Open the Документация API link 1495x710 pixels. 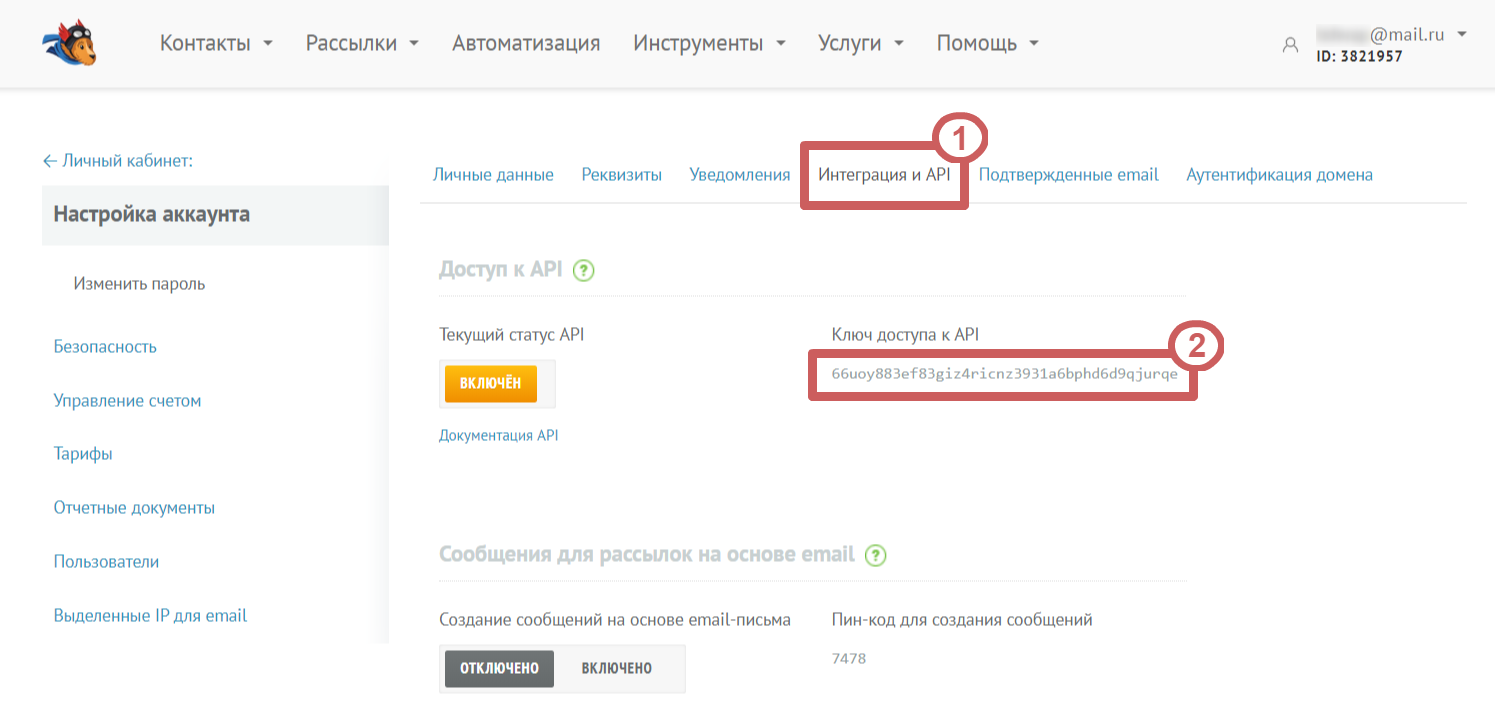pyautogui.click(x=498, y=435)
